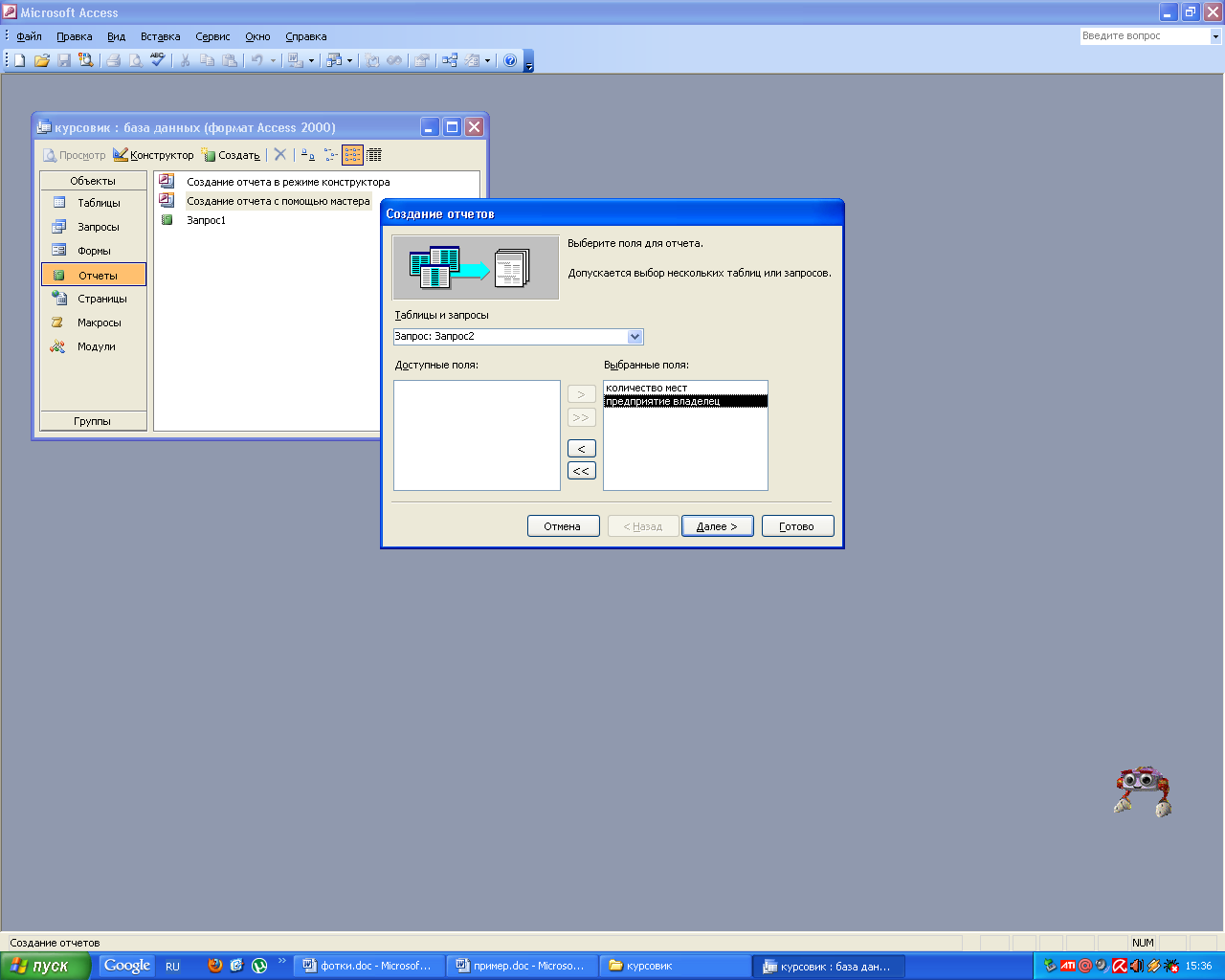This screenshot has height=980, width=1225.
Task: Open Страницы in the objects panel
Action: click(x=94, y=299)
